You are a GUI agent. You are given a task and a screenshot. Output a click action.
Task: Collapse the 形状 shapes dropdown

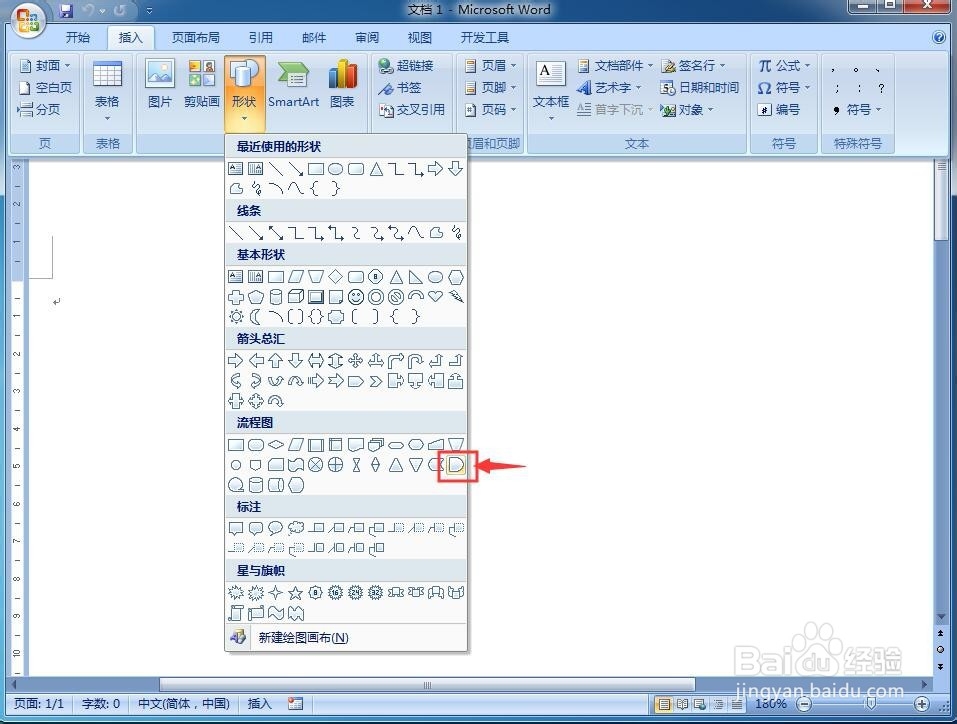(244, 94)
